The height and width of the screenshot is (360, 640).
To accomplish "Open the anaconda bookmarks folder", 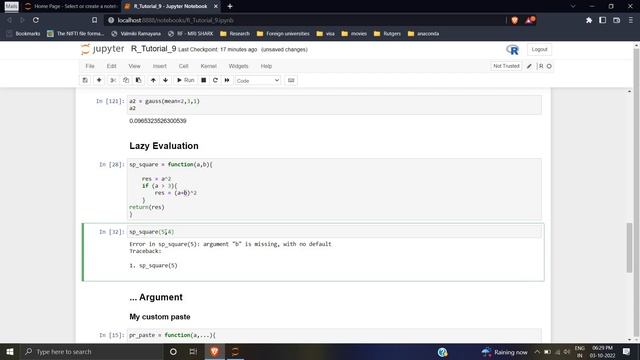I will click(x=423, y=34).
